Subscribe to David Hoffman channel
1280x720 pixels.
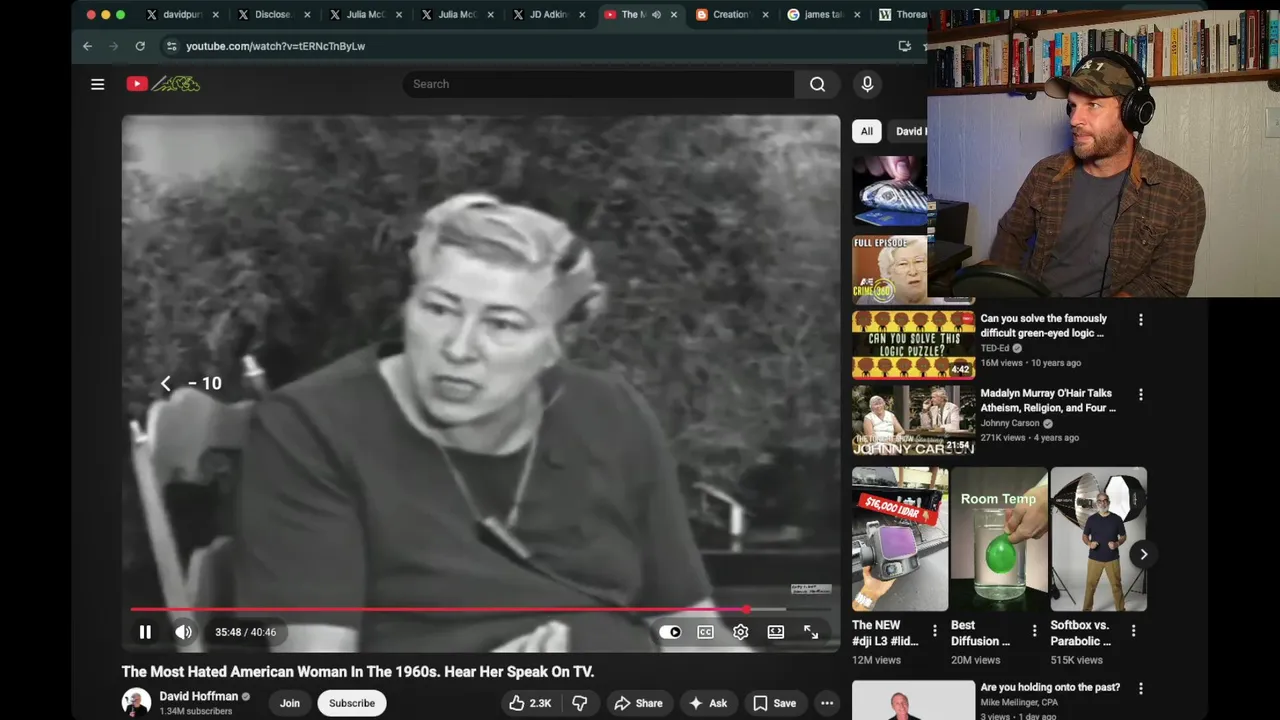[x=352, y=703]
